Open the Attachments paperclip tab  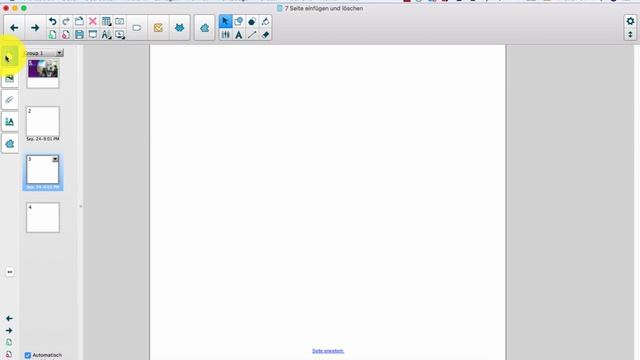tap(10, 100)
